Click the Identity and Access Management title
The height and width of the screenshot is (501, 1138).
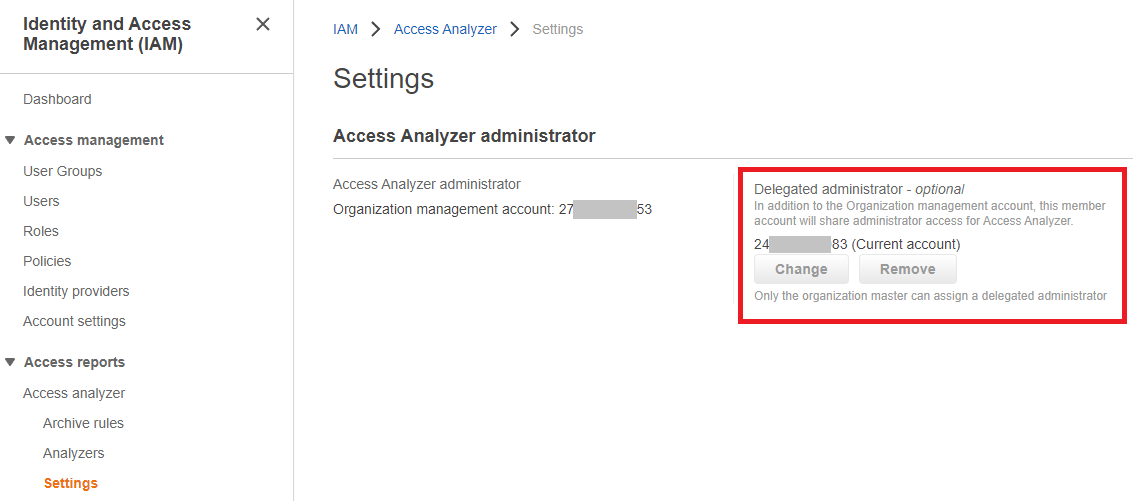[x=107, y=34]
